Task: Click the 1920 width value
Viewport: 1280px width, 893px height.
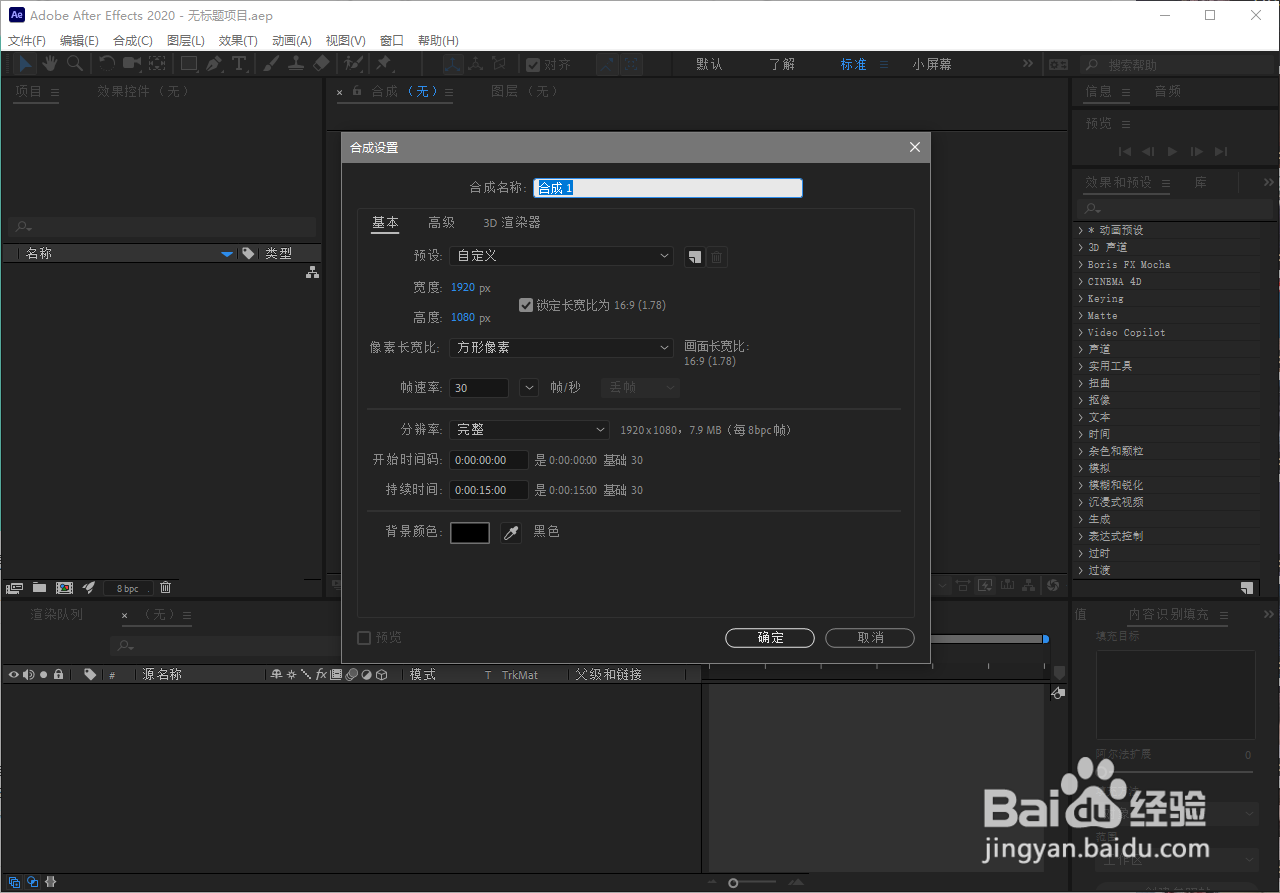Action: pos(463,288)
